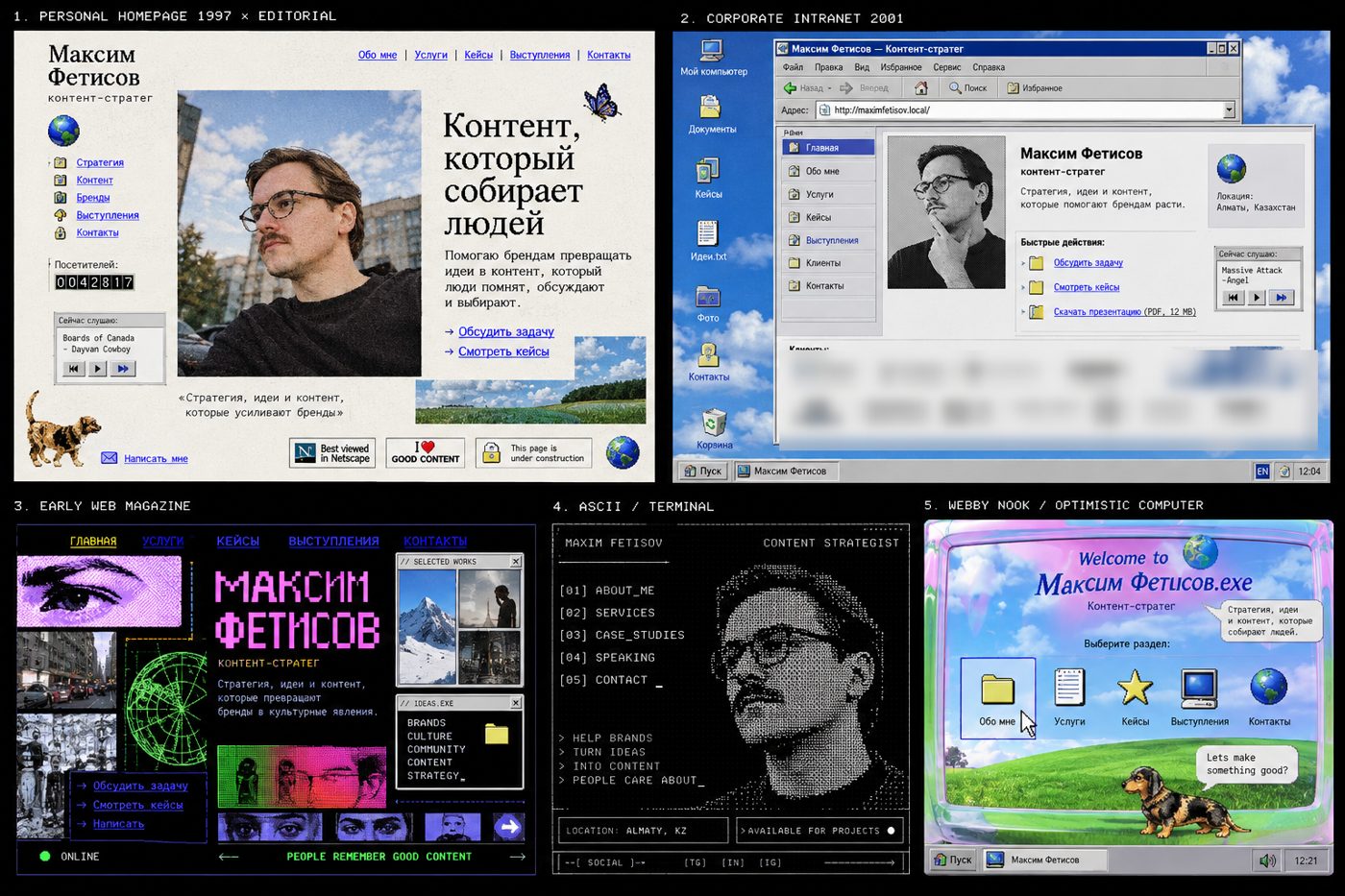Play the Boards of Canada track
The width and height of the screenshot is (1345, 896).
97,368
